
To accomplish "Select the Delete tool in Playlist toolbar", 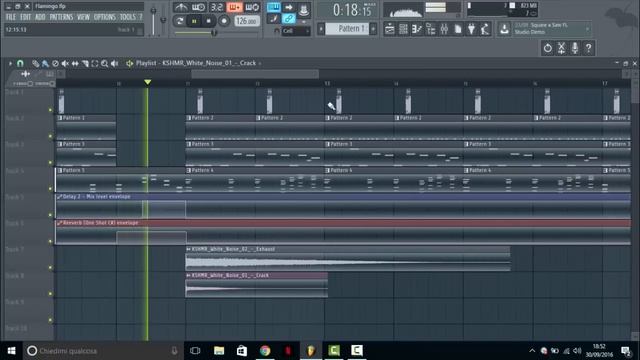I will [x=55, y=63].
